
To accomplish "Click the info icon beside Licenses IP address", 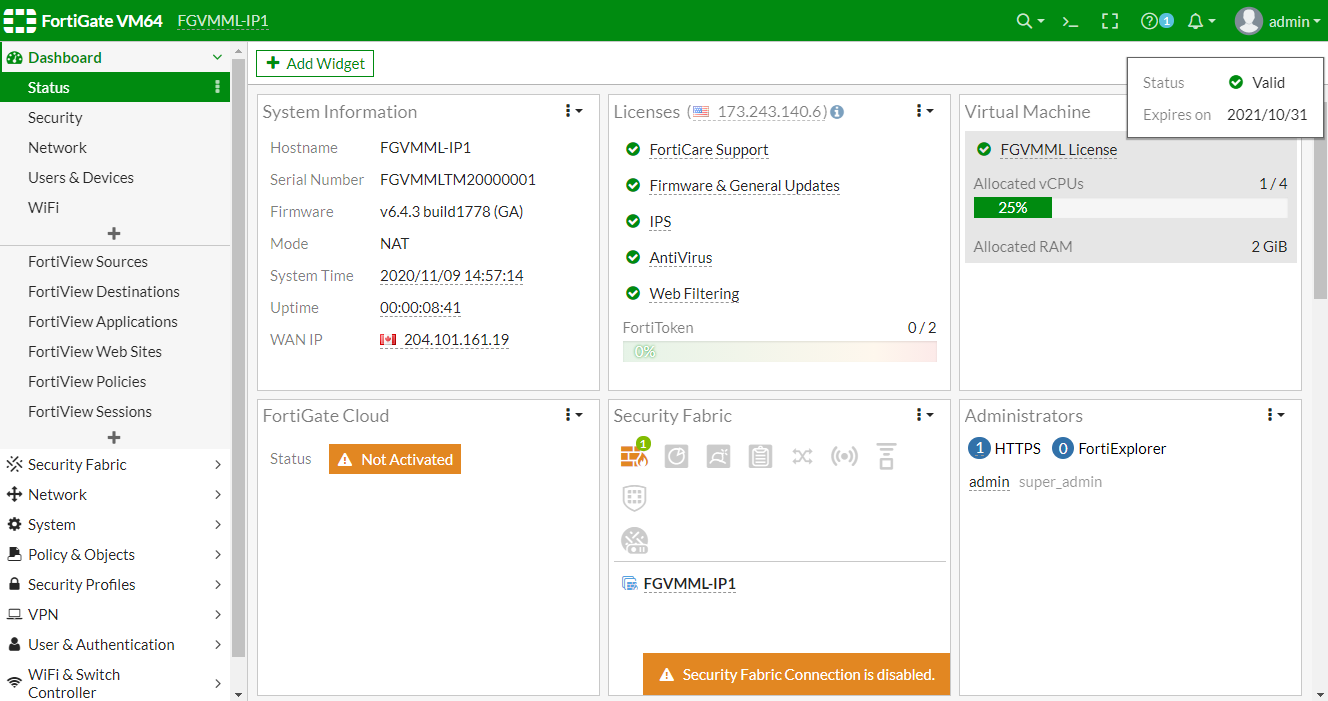I will [x=837, y=112].
